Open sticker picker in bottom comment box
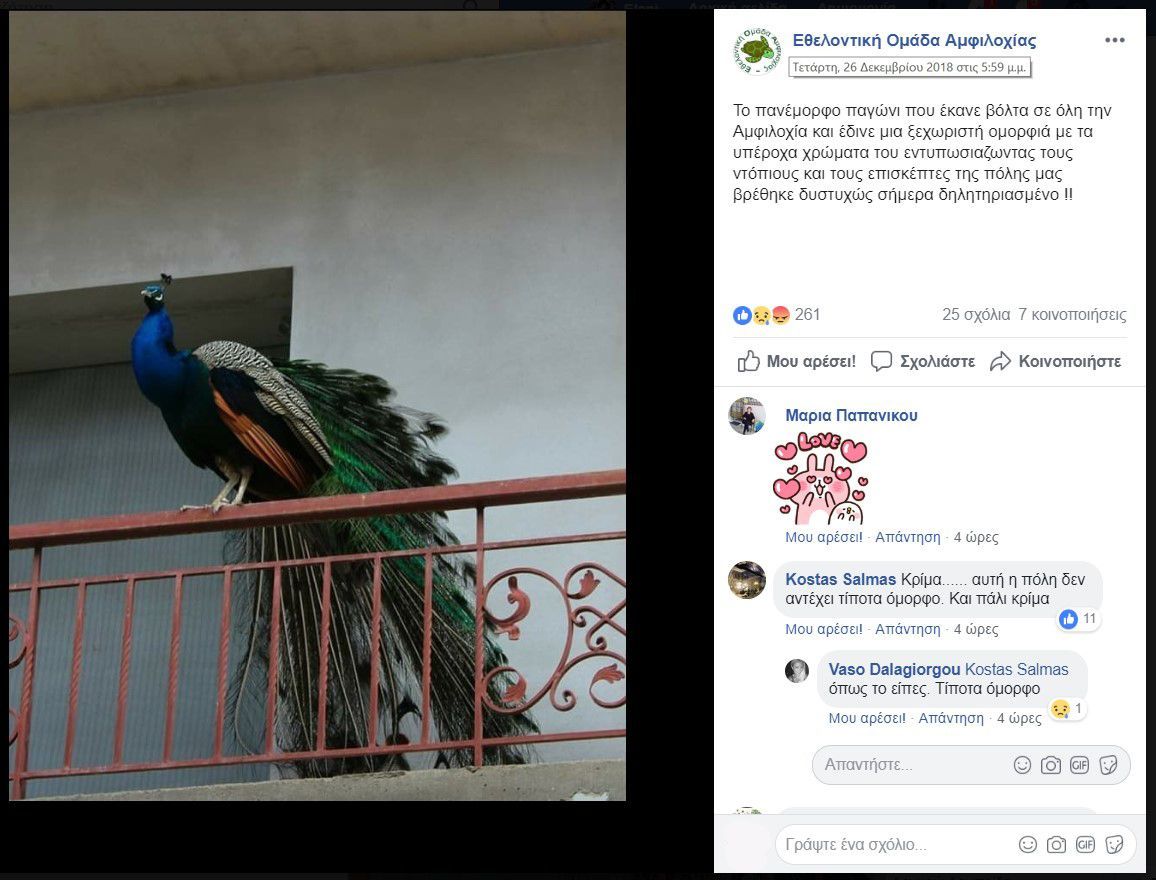Viewport: 1156px width, 880px height. point(1115,845)
